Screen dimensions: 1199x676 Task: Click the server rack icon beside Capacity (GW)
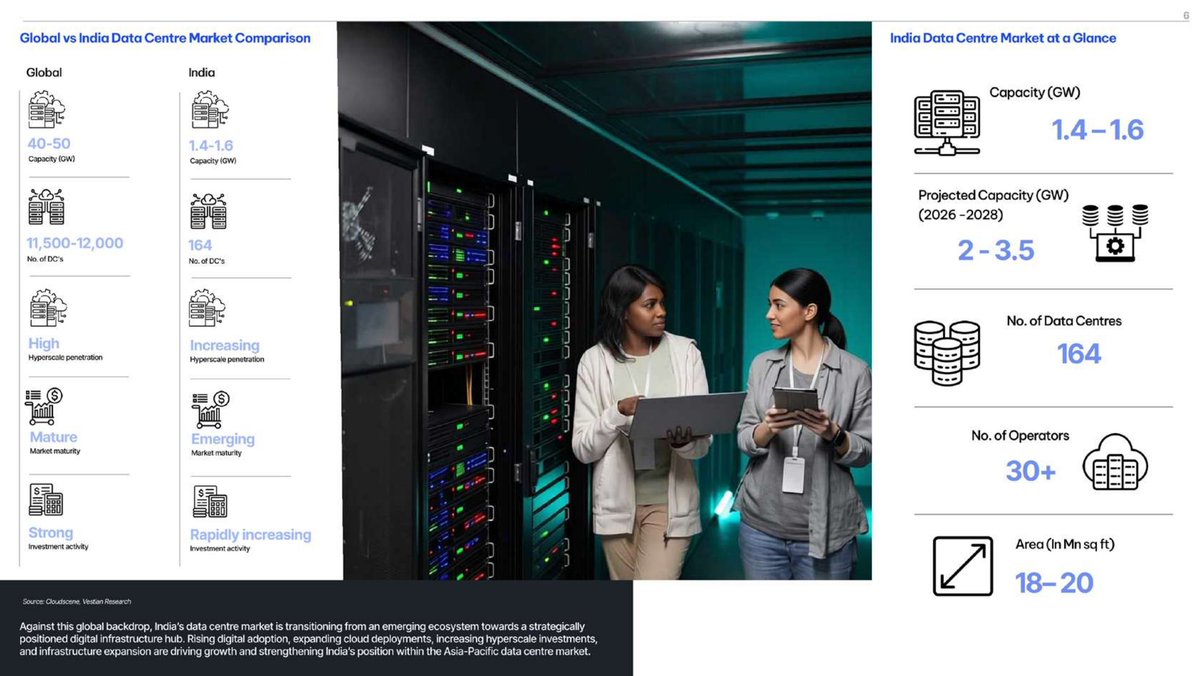(x=947, y=122)
